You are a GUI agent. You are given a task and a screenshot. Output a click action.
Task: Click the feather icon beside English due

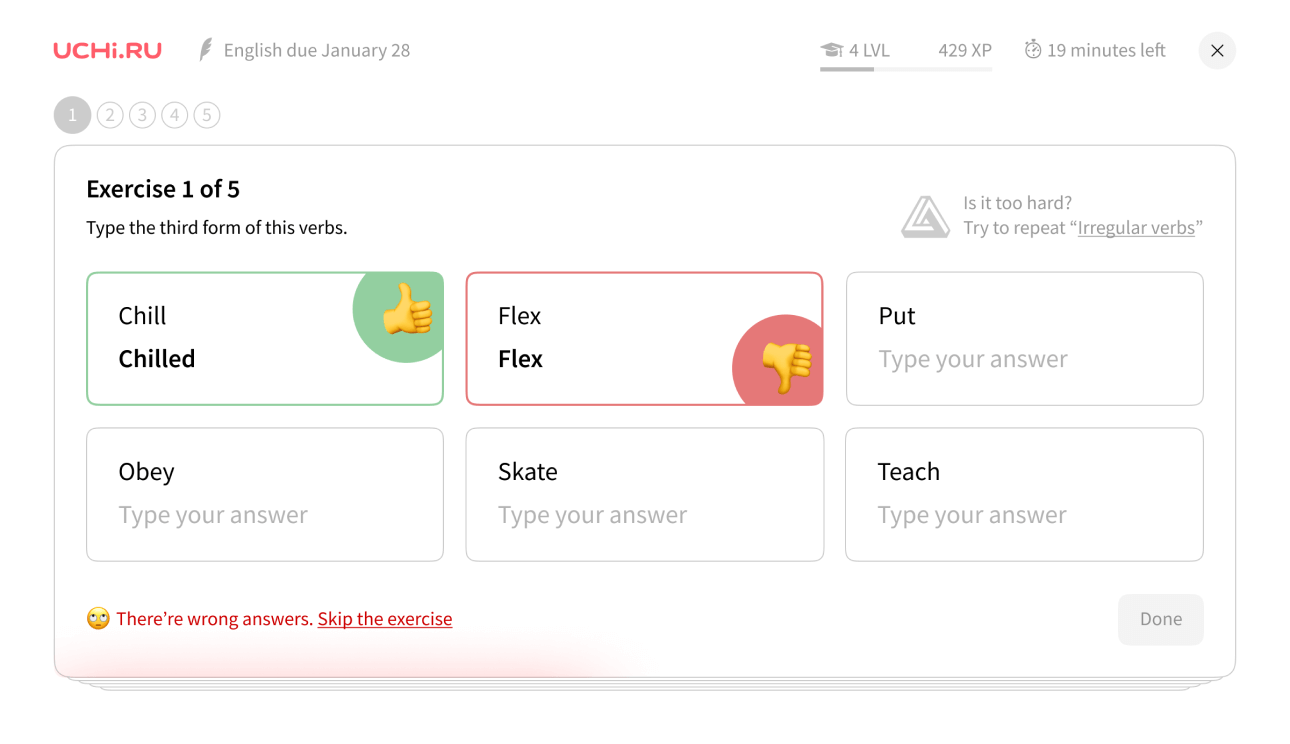click(206, 50)
